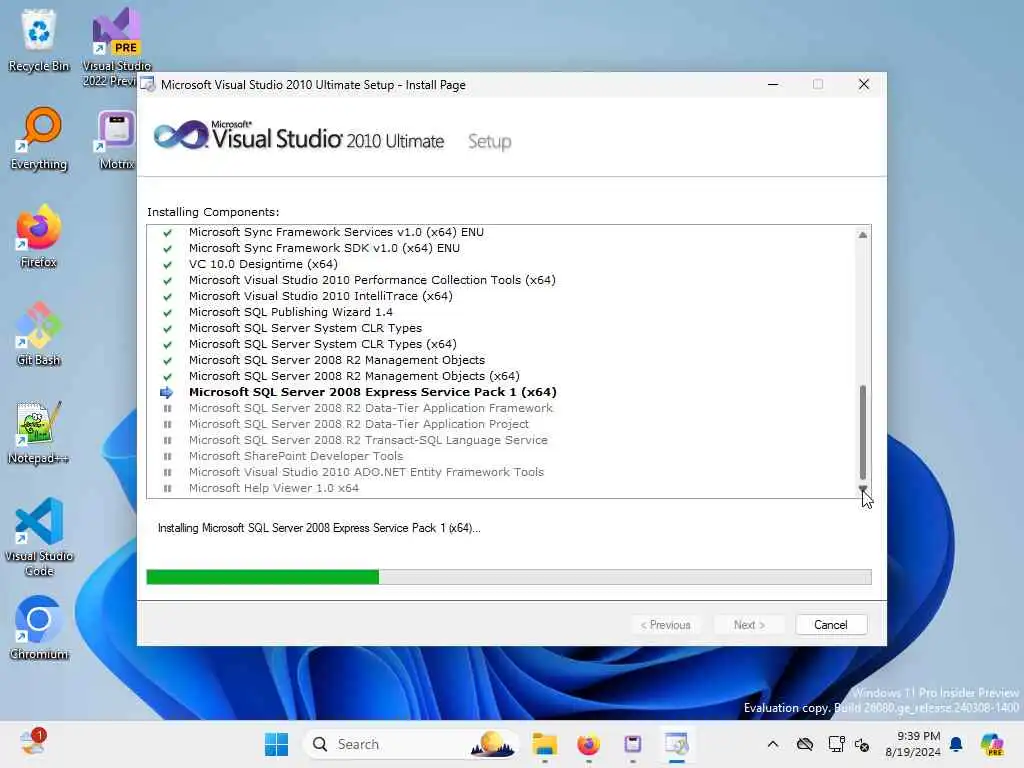Click the Windows Start button

[276, 744]
